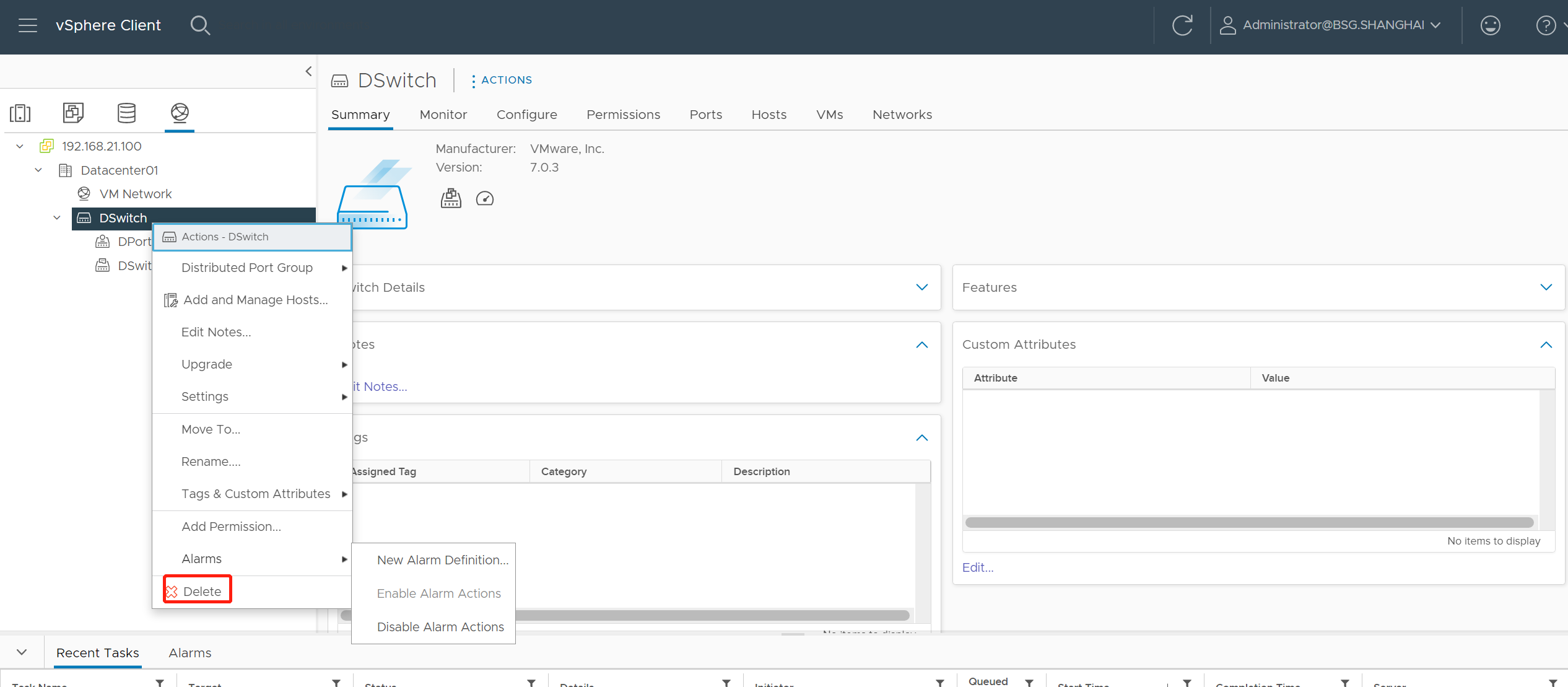
Task: Open the ACTIONS menu beside DSwitch
Action: point(501,80)
